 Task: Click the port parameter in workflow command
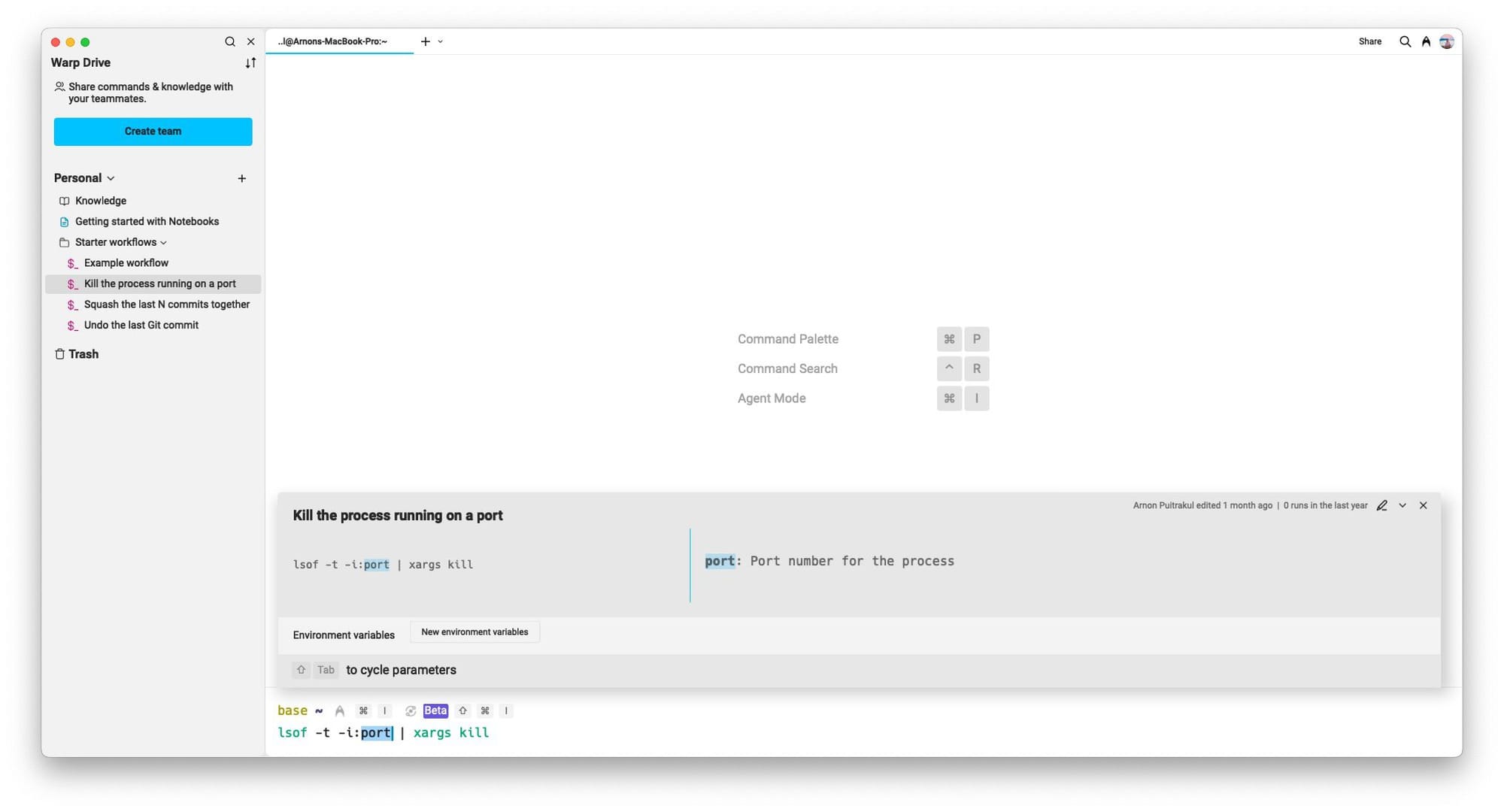click(377, 565)
